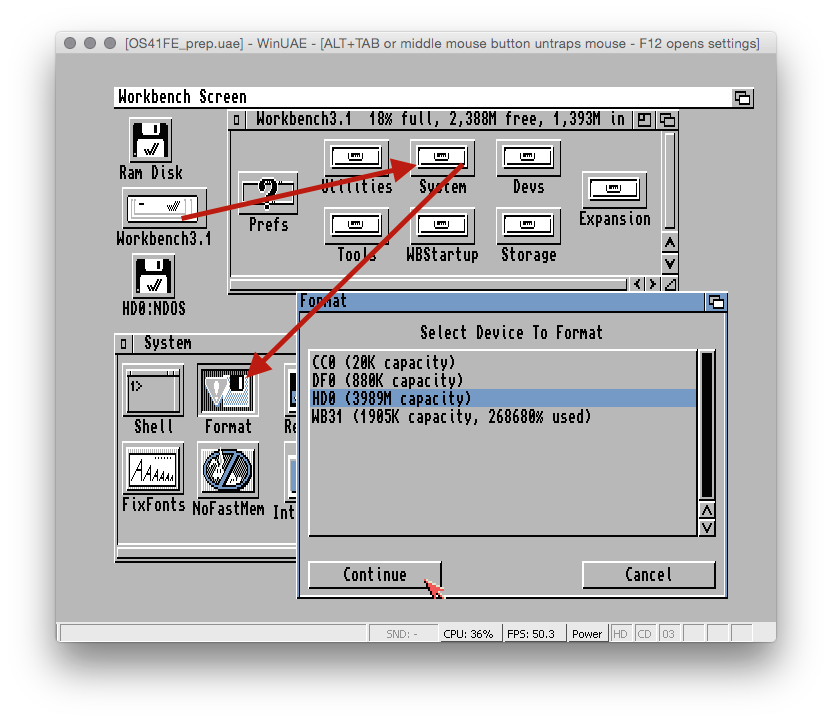
Task: Select WB31 (1905K capacity) device
Action: click(502, 416)
